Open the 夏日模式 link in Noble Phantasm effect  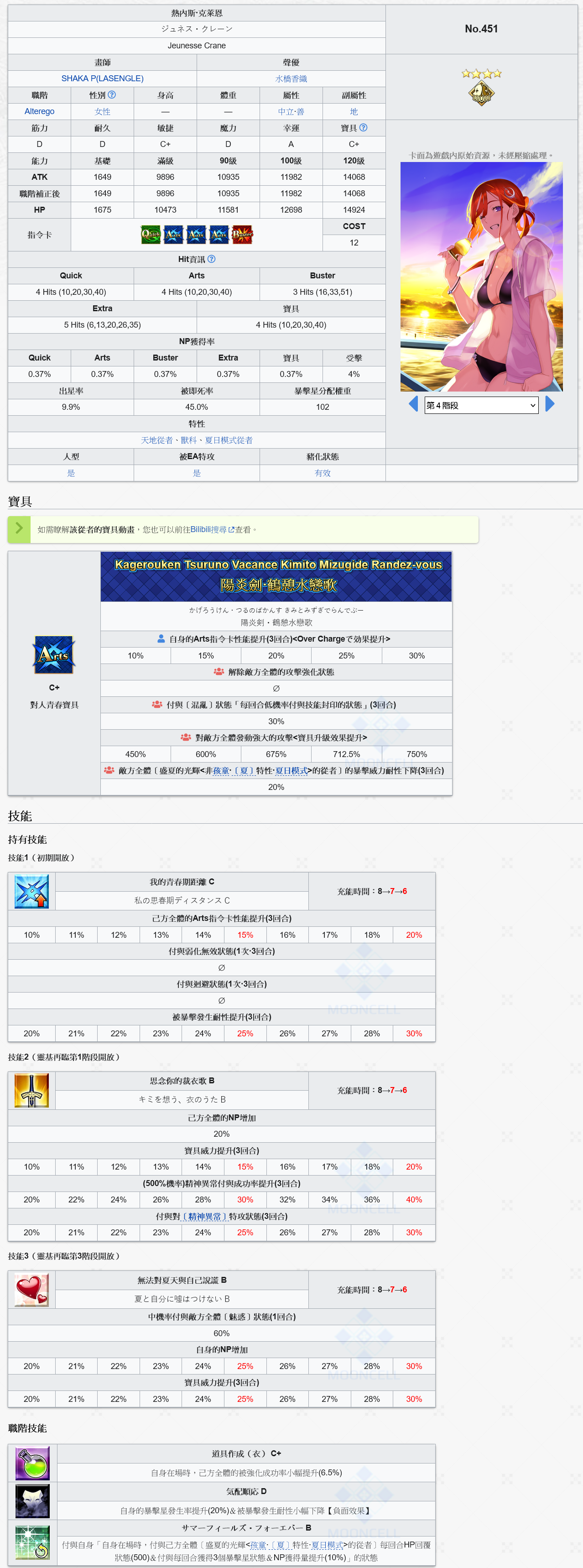pos(291,771)
